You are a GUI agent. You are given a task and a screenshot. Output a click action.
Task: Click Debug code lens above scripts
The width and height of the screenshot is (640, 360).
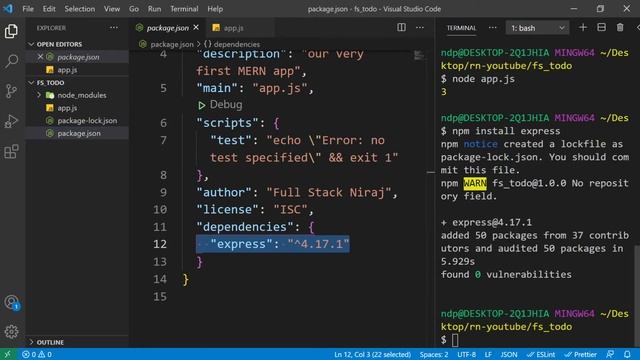pos(220,104)
